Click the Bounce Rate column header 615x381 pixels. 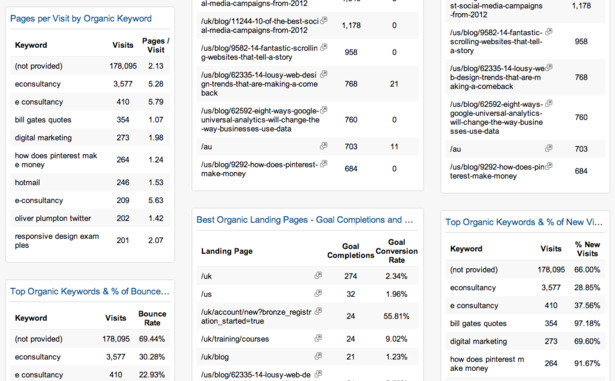[x=152, y=318]
